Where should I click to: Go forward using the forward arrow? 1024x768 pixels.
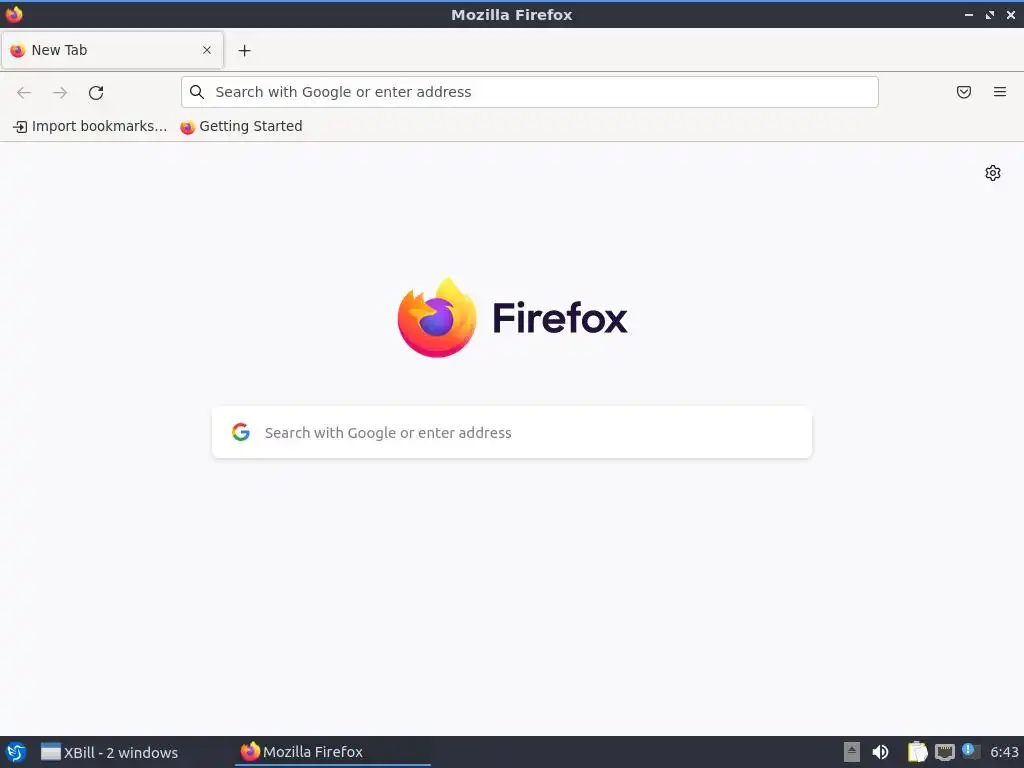point(60,93)
